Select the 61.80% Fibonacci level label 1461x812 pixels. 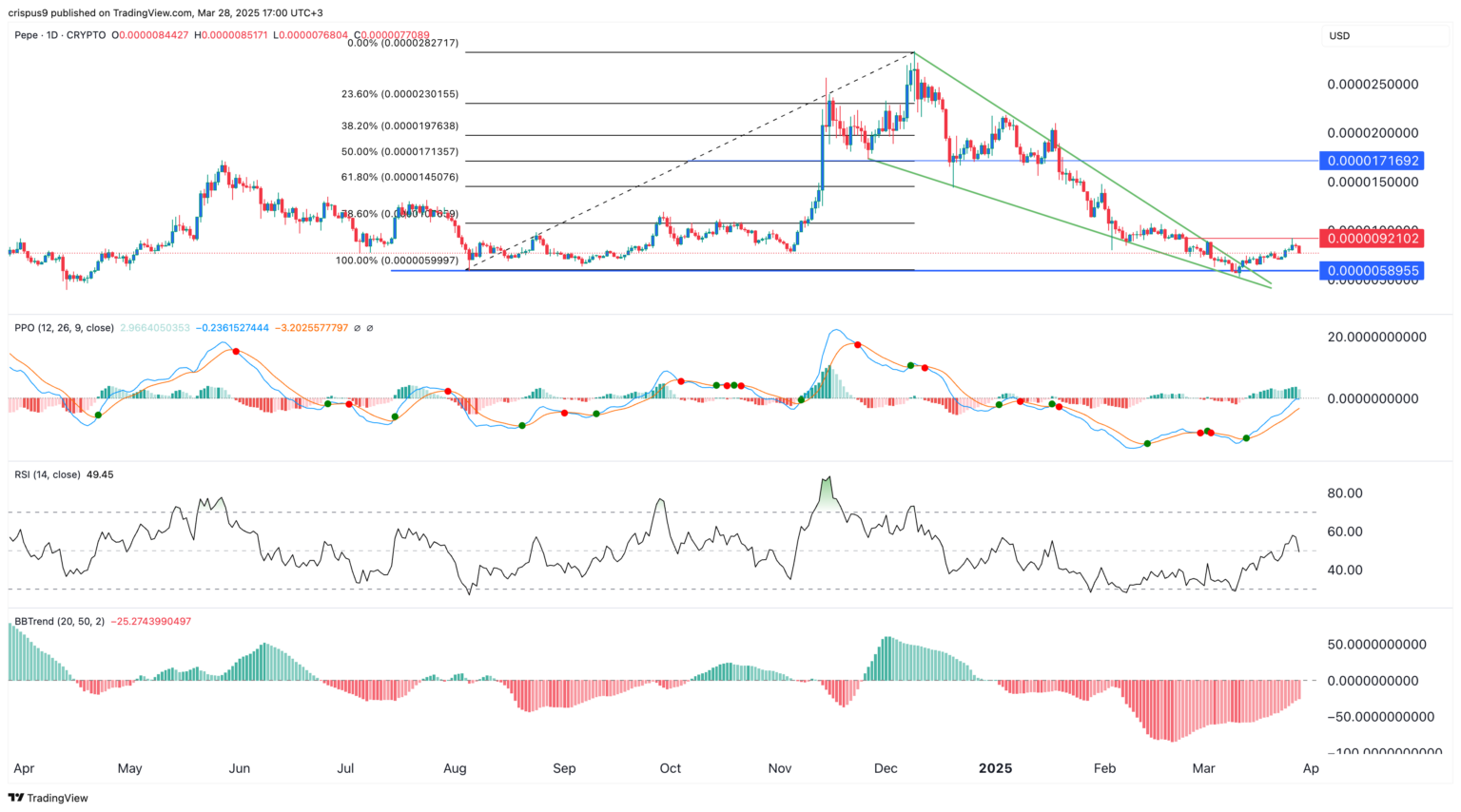coord(399,178)
